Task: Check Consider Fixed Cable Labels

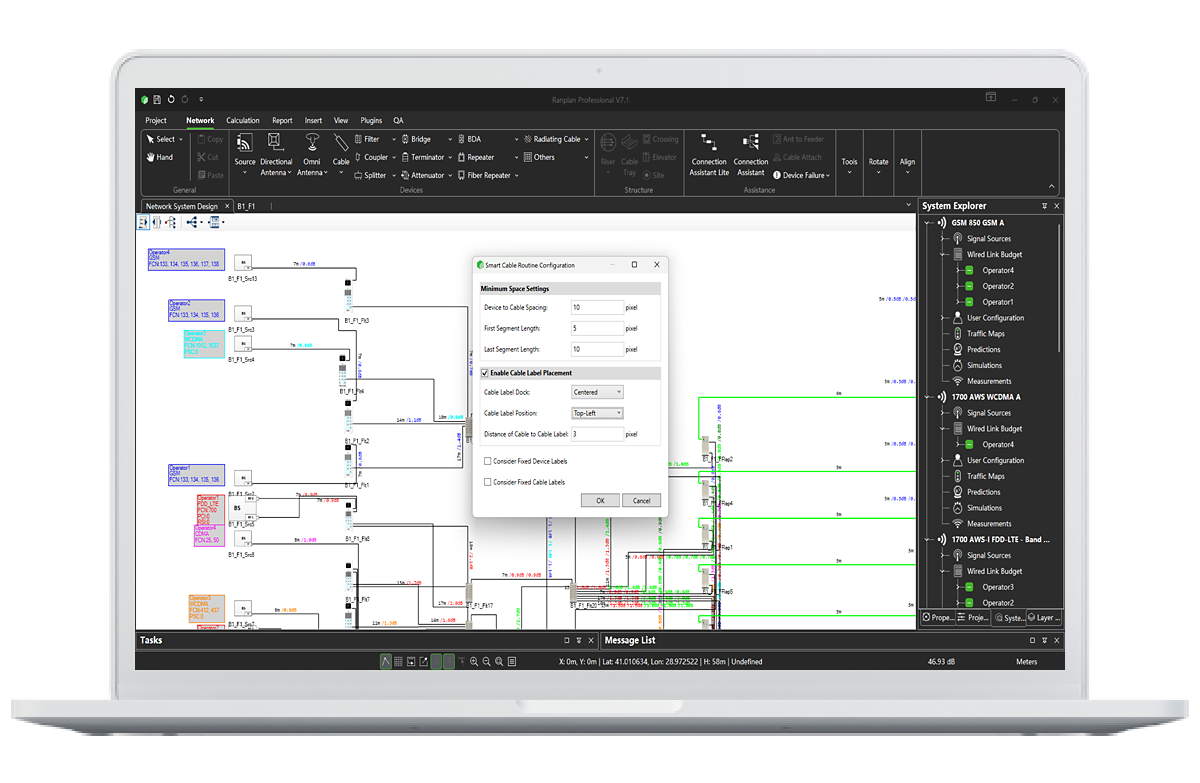Action: pyautogui.click(x=488, y=482)
